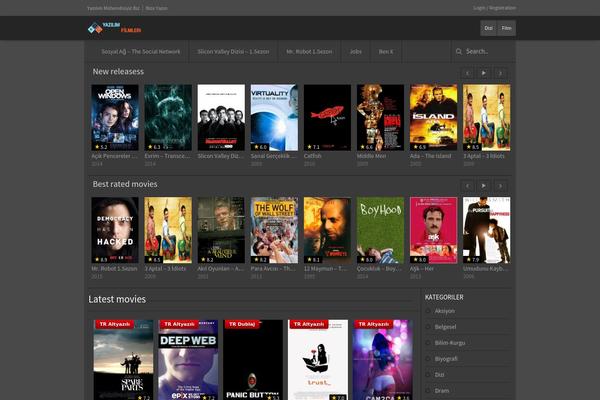
Task: Click the Registration link at the top
Action: pos(502,8)
